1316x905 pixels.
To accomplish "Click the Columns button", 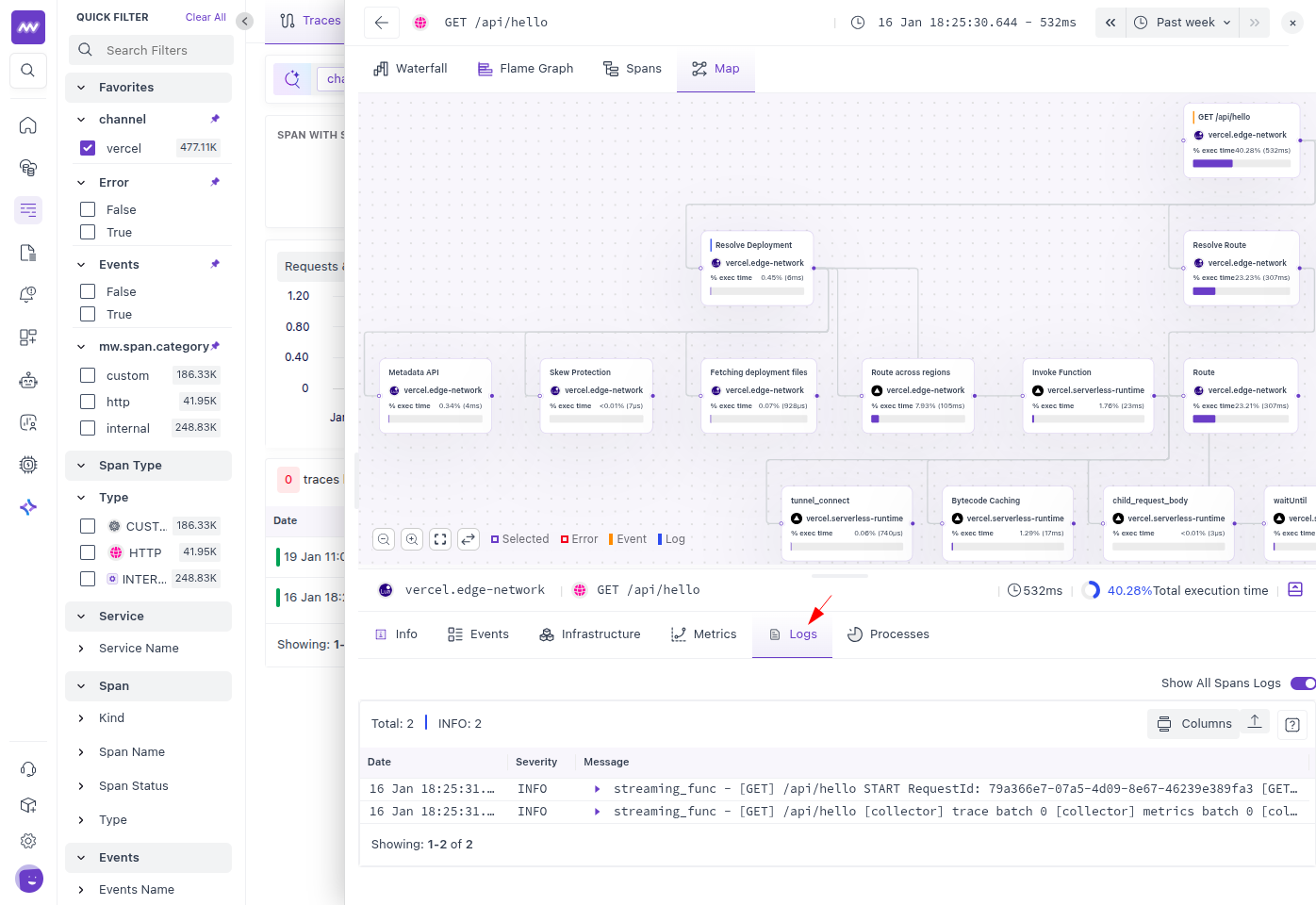I will coord(1194,724).
